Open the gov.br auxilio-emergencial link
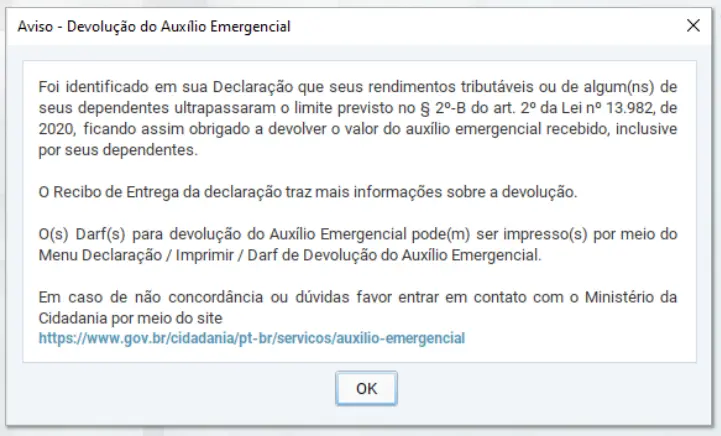The image size is (721, 436). click(x=251, y=338)
